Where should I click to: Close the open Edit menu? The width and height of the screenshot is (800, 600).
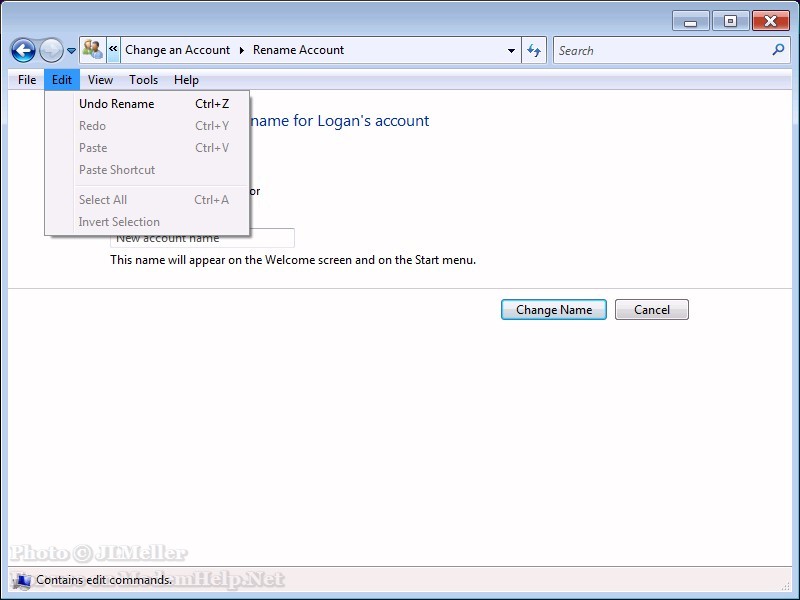(62, 80)
